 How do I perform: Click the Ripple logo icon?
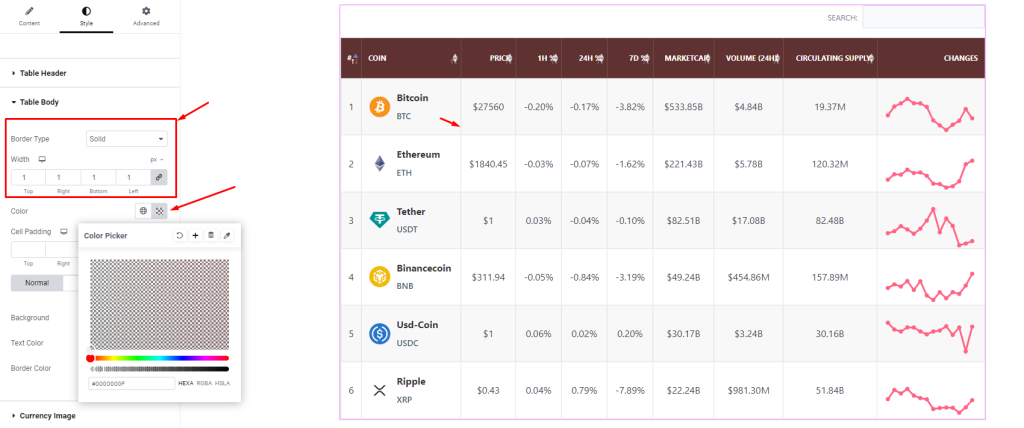point(379,391)
